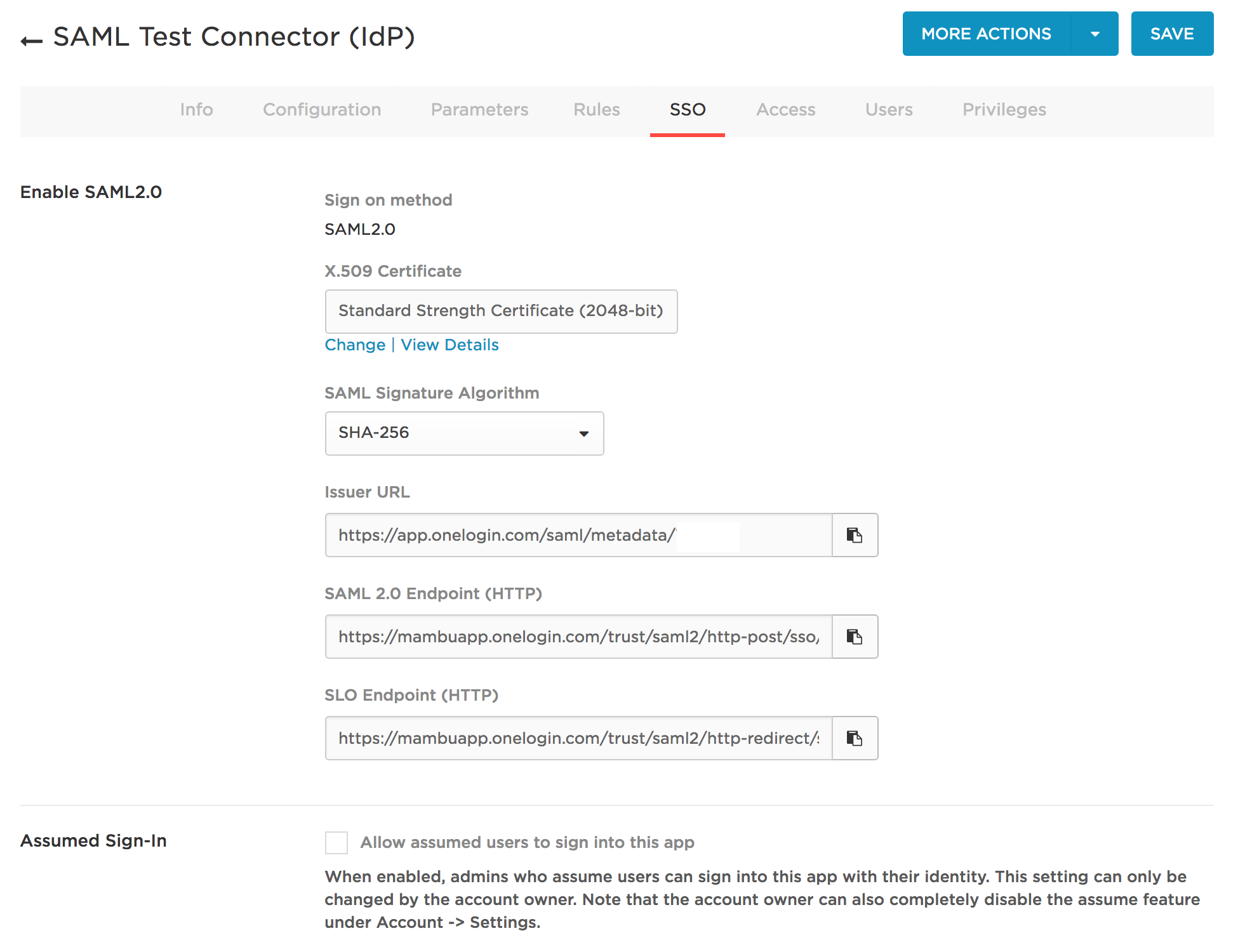
Task: Copy the SAML 2.0 Endpoint URL
Action: 855,637
